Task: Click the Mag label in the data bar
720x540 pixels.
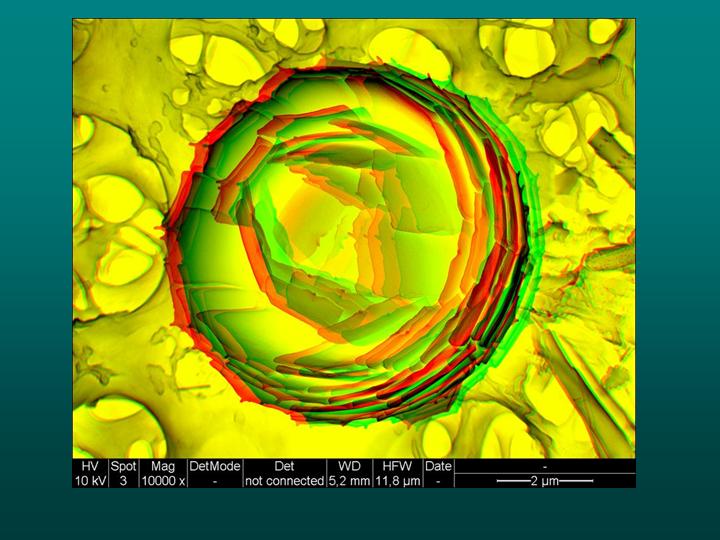Action: 163,466
